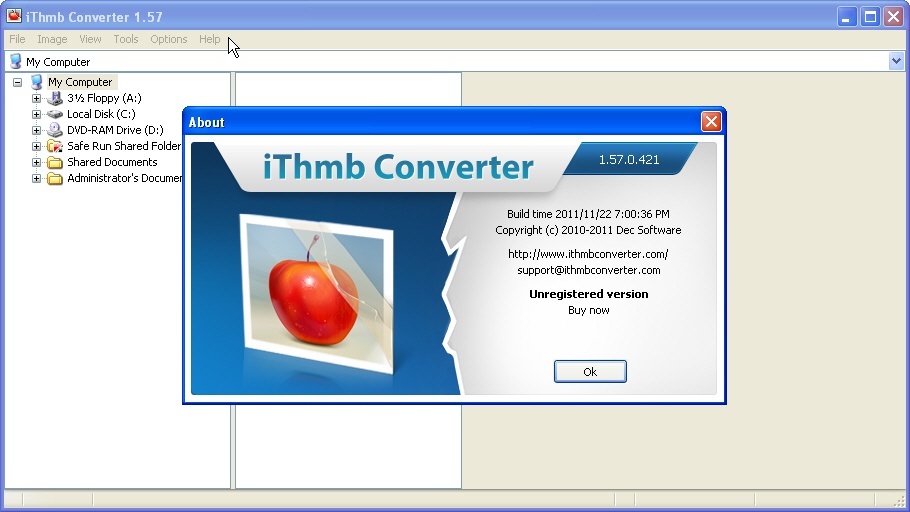Select My Computer label in tree
Image resolution: width=910 pixels, height=512 pixels.
pos(80,82)
